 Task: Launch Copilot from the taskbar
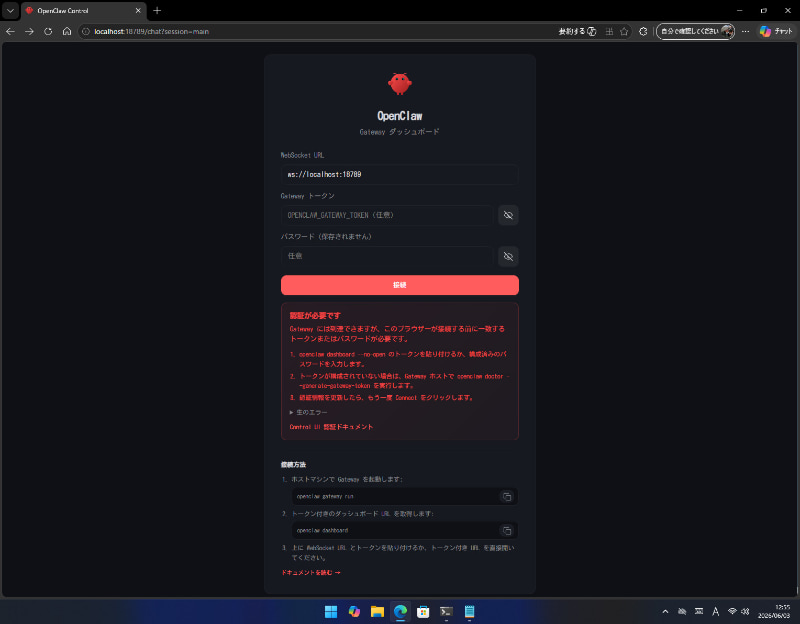pyautogui.click(x=354, y=611)
